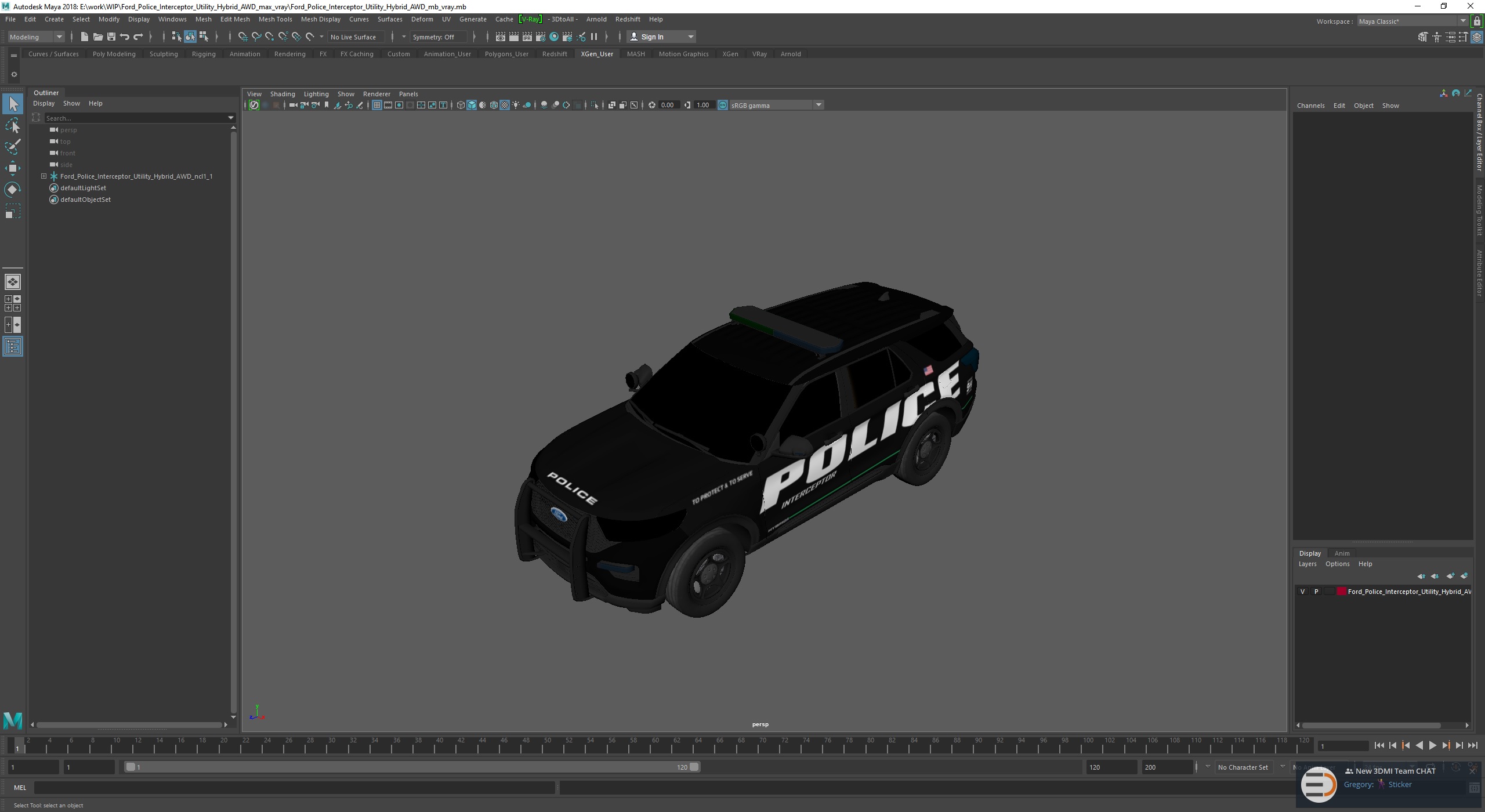
Task: Toggle textured display in viewport
Action: [x=505, y=105]
